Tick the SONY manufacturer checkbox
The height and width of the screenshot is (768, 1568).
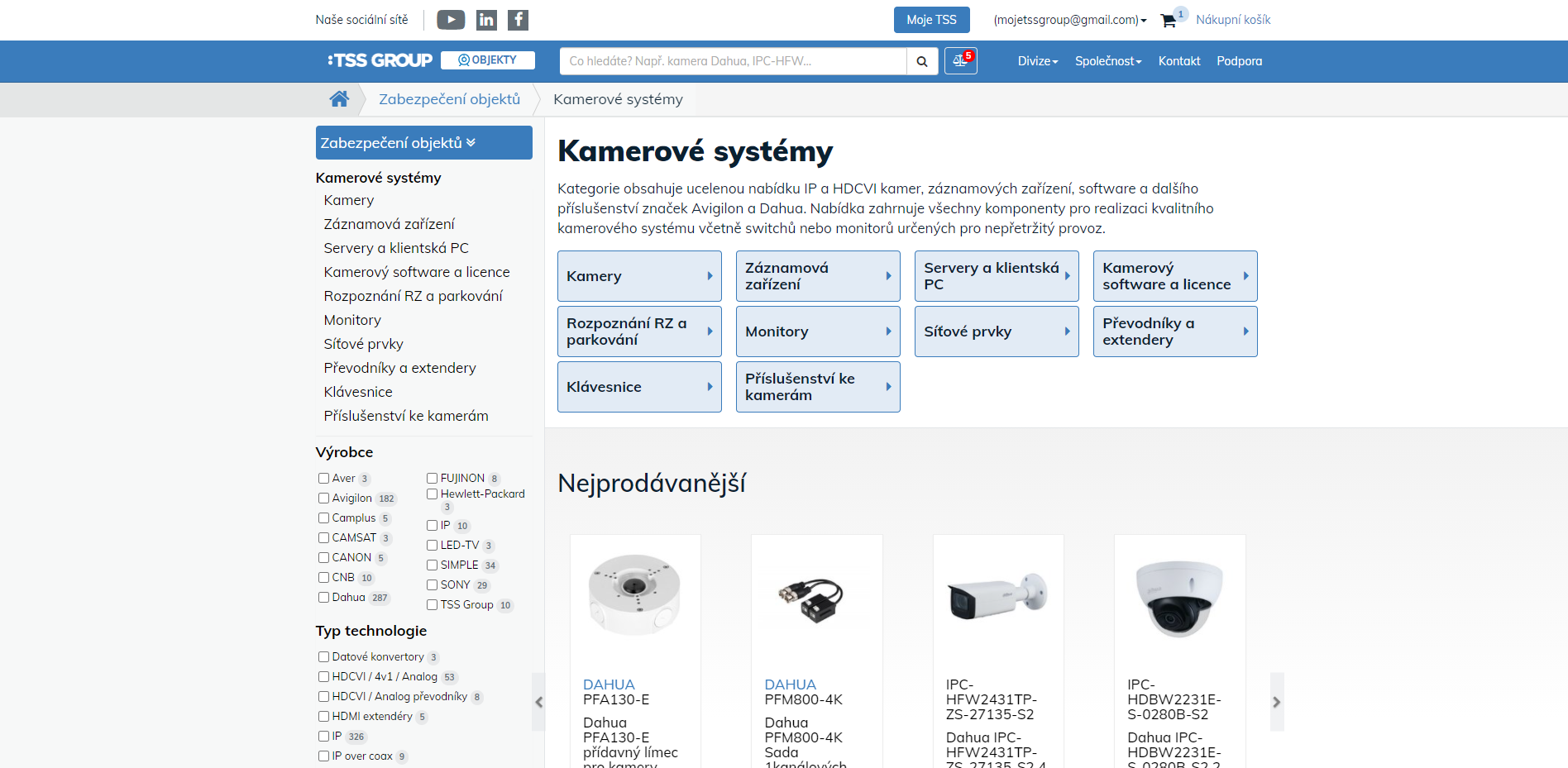pos(433,585)
